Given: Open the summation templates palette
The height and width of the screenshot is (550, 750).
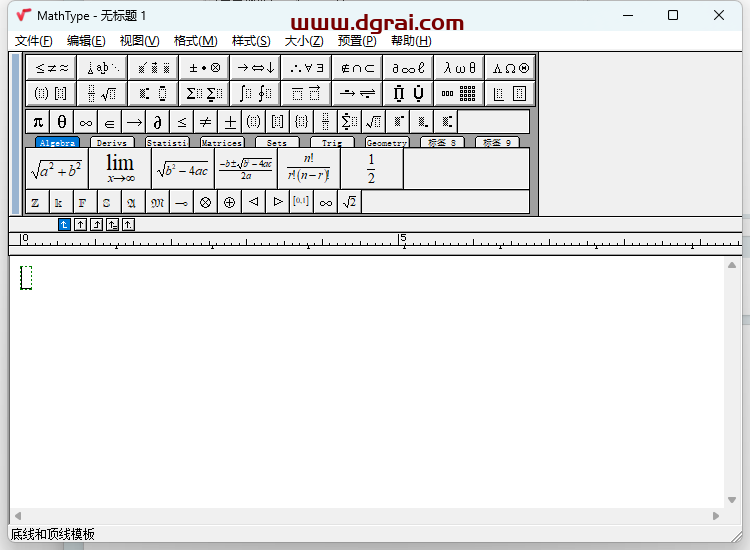Looking at the screenshot, I should coord(205,93).
